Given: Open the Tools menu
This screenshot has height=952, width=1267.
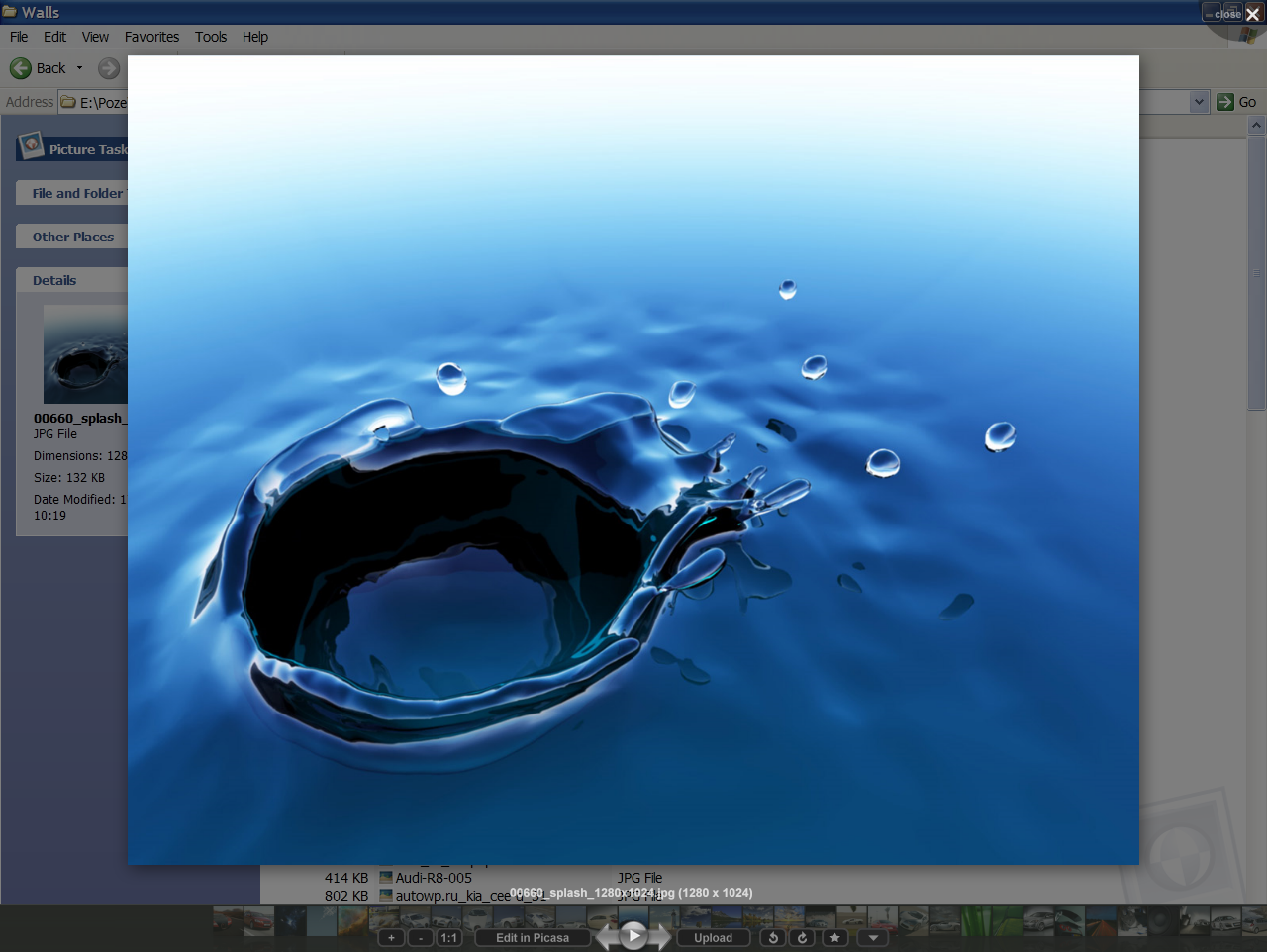Looking at the screenshot, I should [211, 37].
